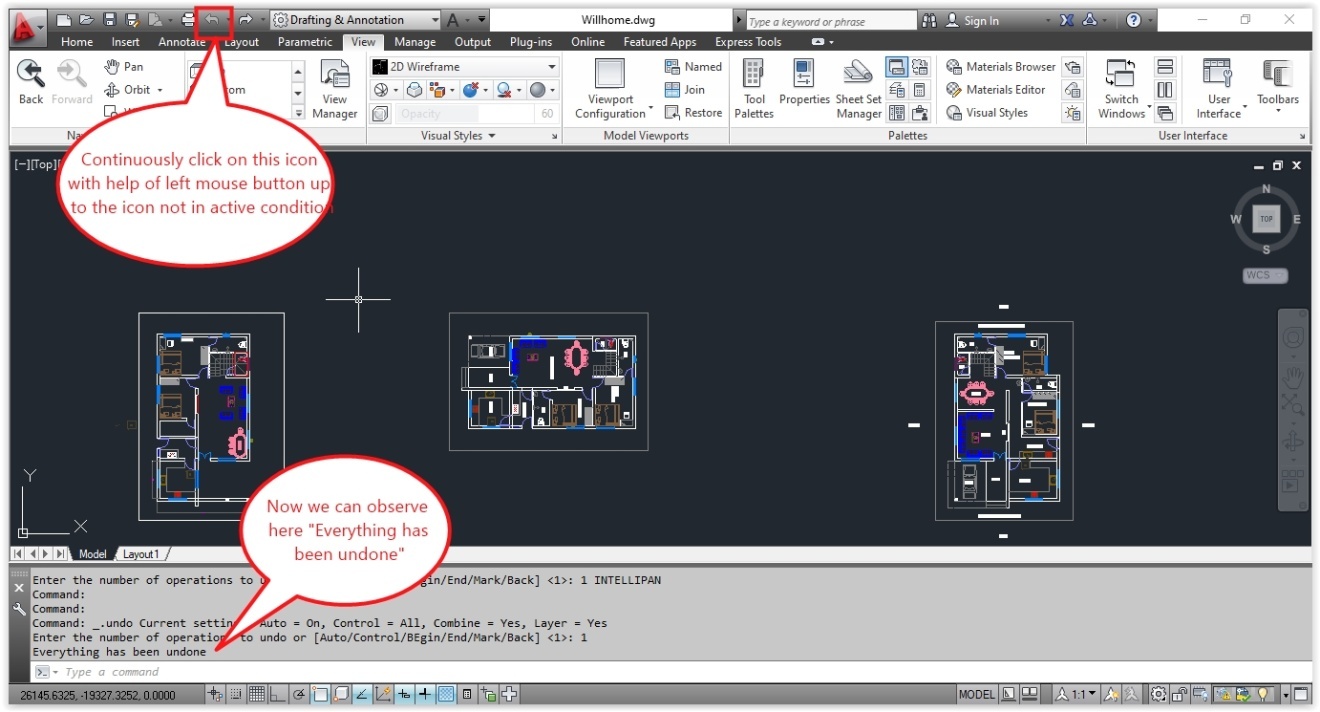Viewport: 1320px width, 712px height.
Task: Switch to the Layout1 tab
Action: click(x=142, y=553)
